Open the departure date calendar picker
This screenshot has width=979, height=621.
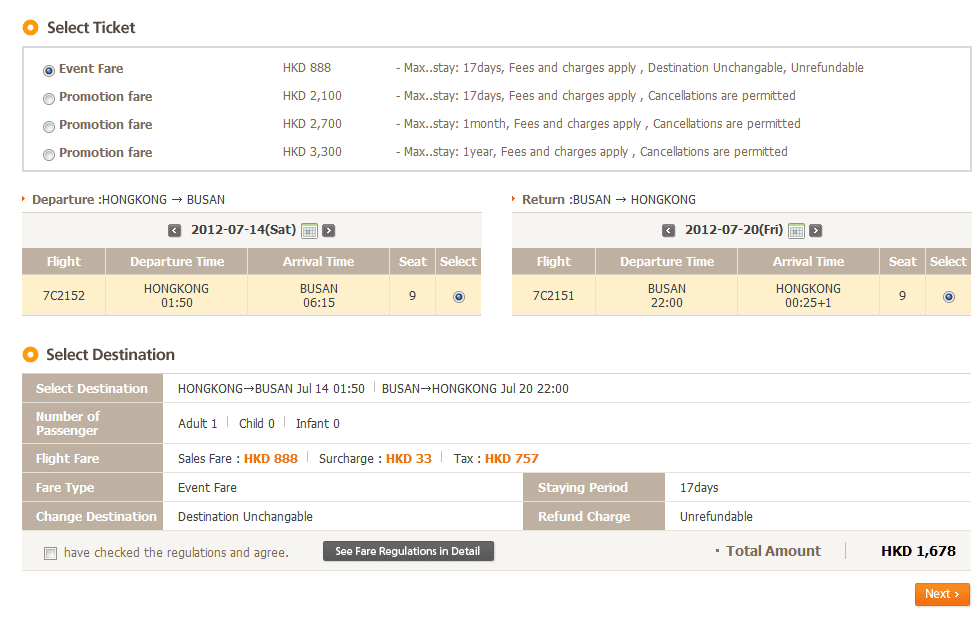coord(309,231)
